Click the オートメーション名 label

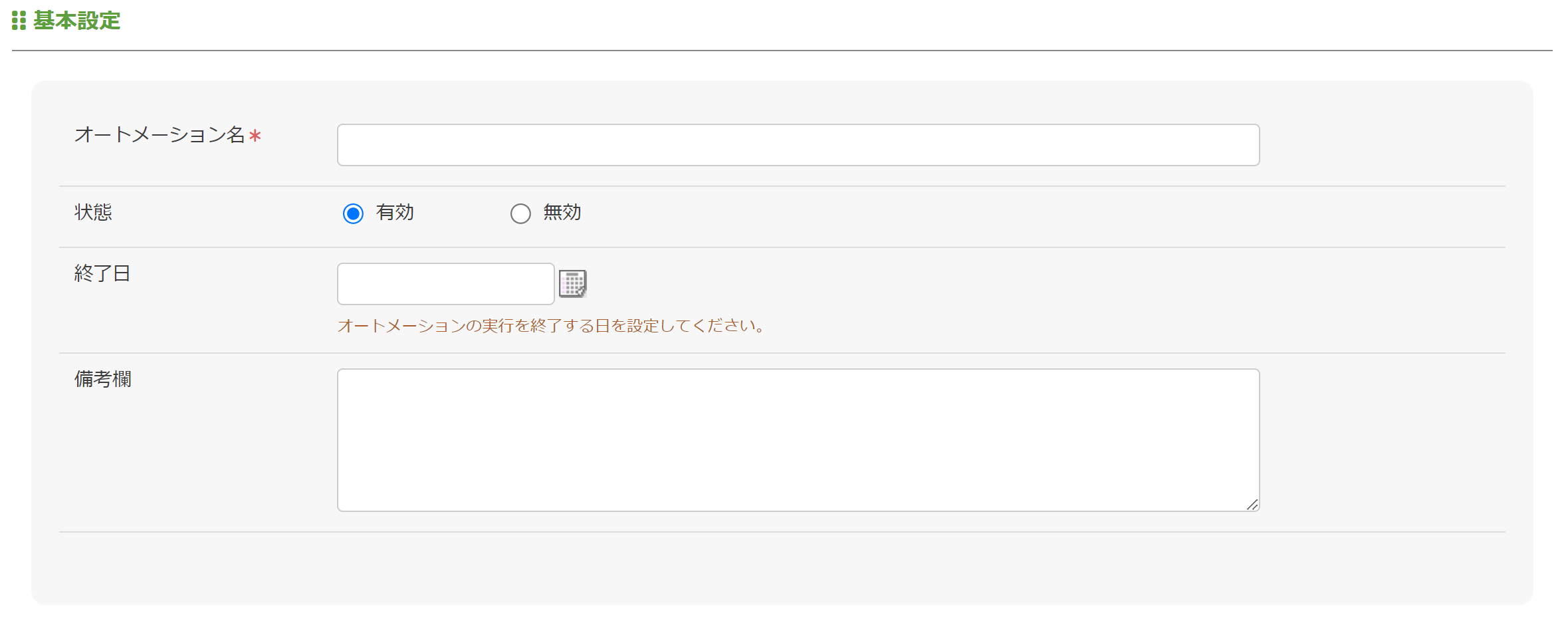(162, 135)
